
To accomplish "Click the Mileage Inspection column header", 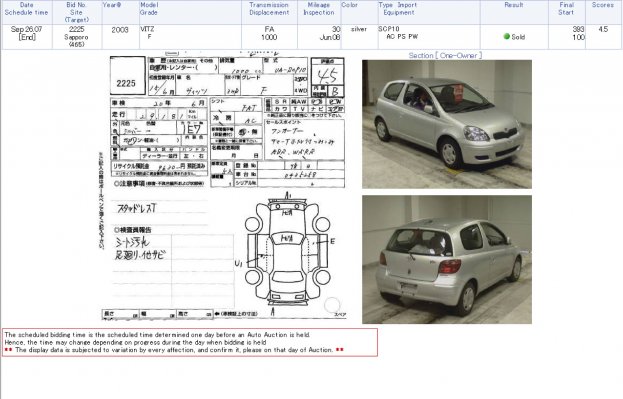I will (319, 9).
